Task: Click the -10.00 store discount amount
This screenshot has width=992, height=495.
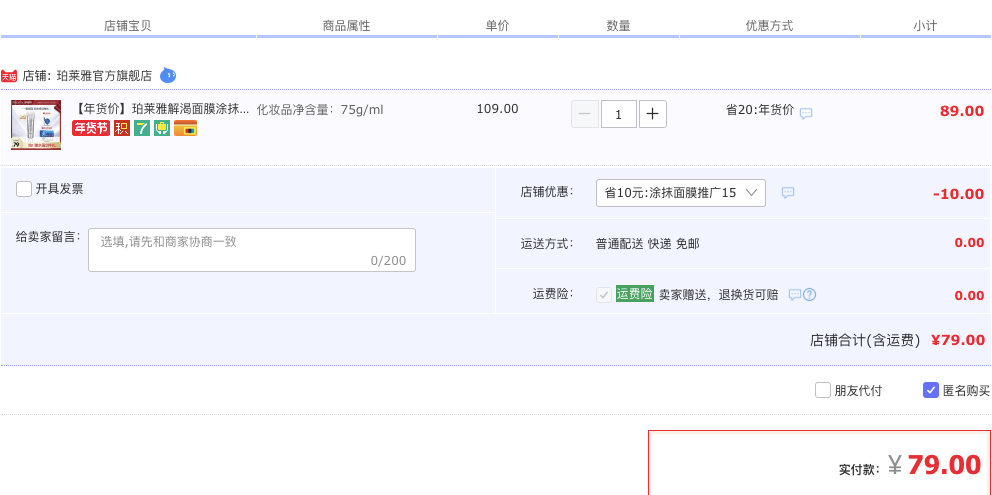Action: [958, 194]
